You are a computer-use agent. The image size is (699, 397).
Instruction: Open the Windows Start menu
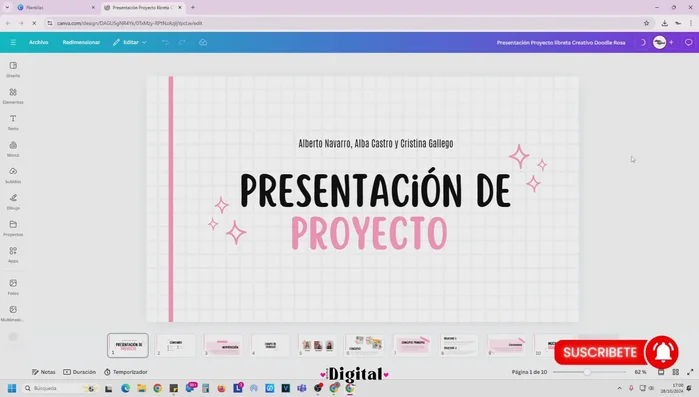tap(12, 388)
